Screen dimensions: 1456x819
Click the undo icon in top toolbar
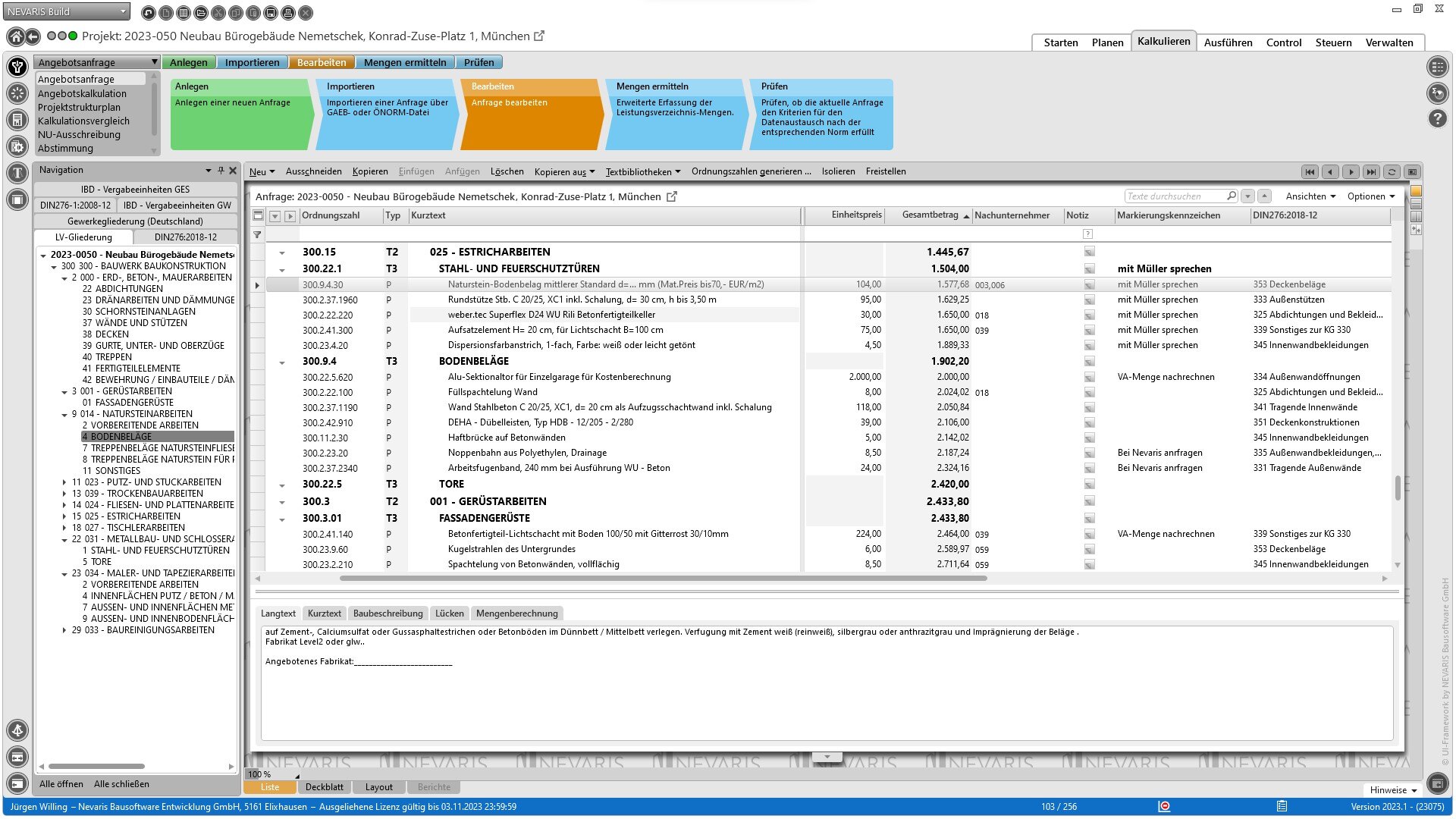(x=149, y=13)
